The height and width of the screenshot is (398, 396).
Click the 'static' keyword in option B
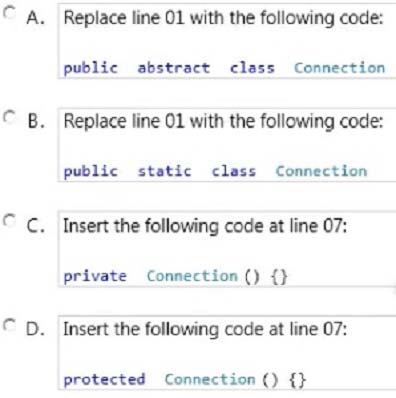pyautogui.click(x=165, y=171)
